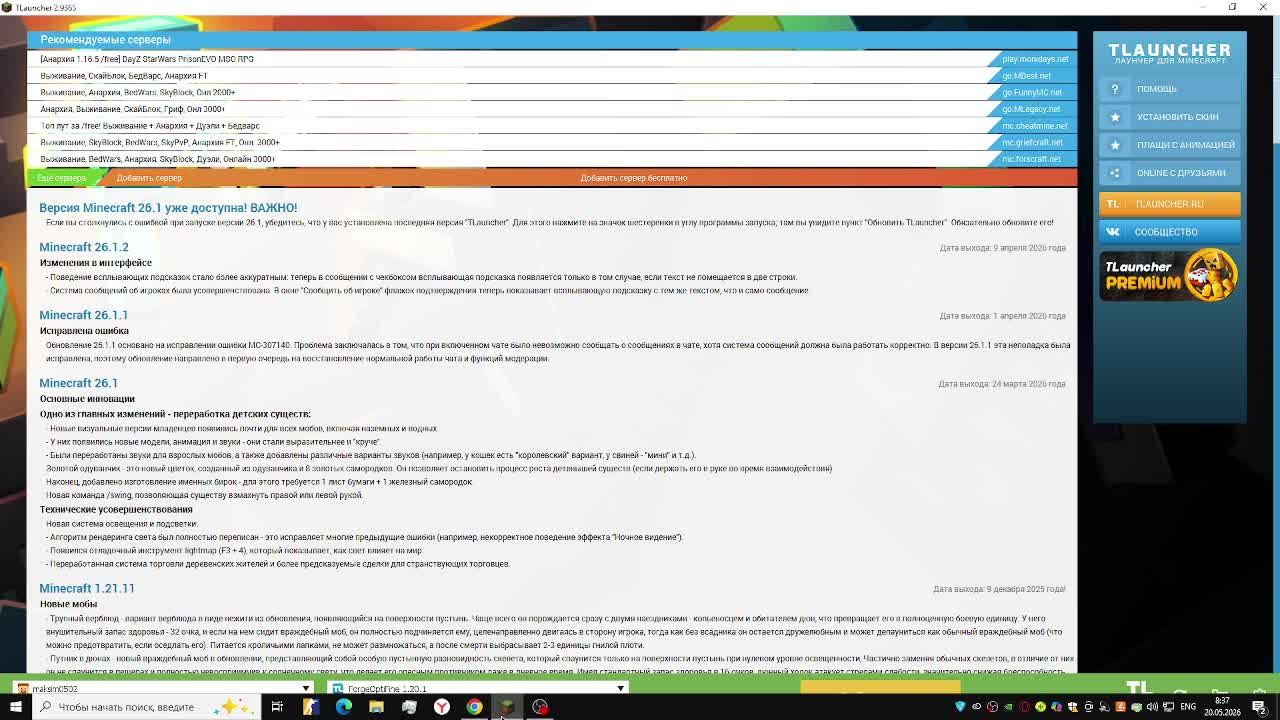Viewport: 1280px width, 720px height.
Task: Open Microsoft Edge from the taskbar
Action: tap(343, 707)
